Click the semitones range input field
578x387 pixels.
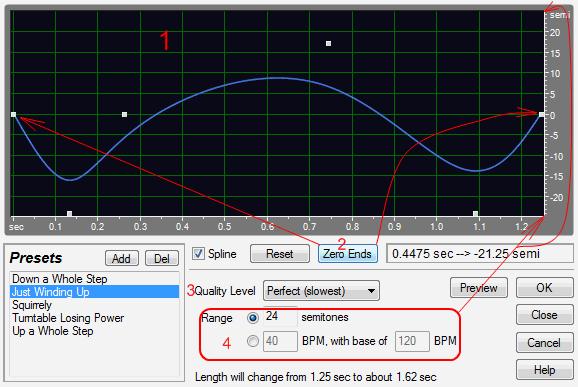280,316
